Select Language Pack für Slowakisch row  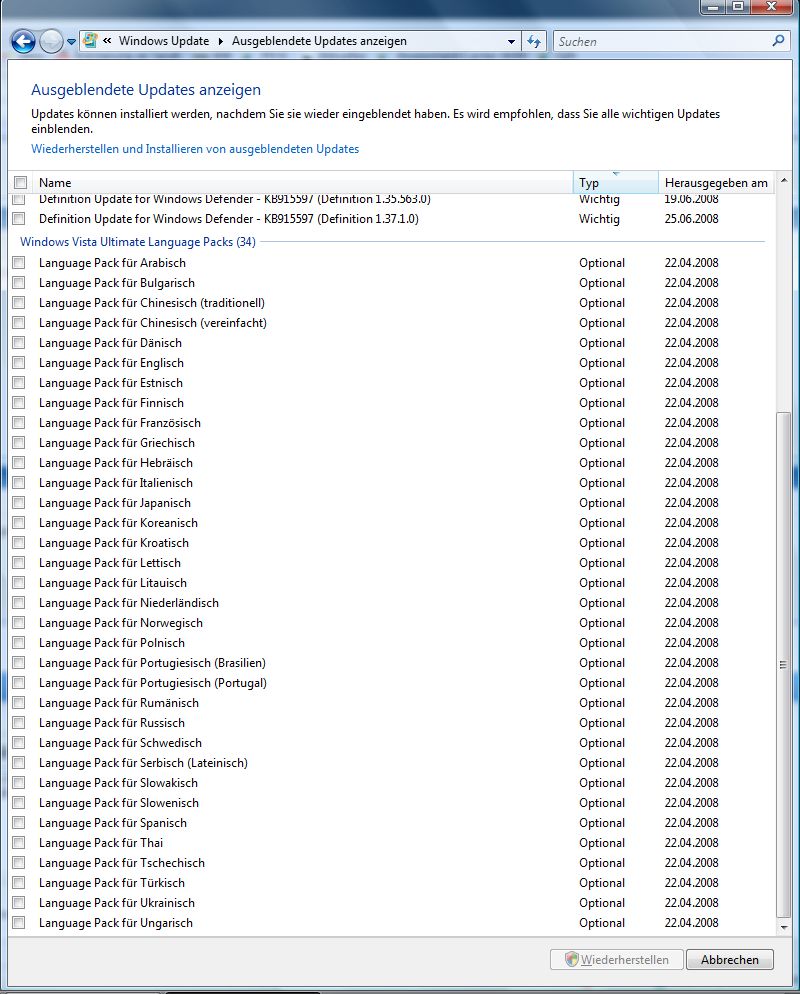pos(392,783)
